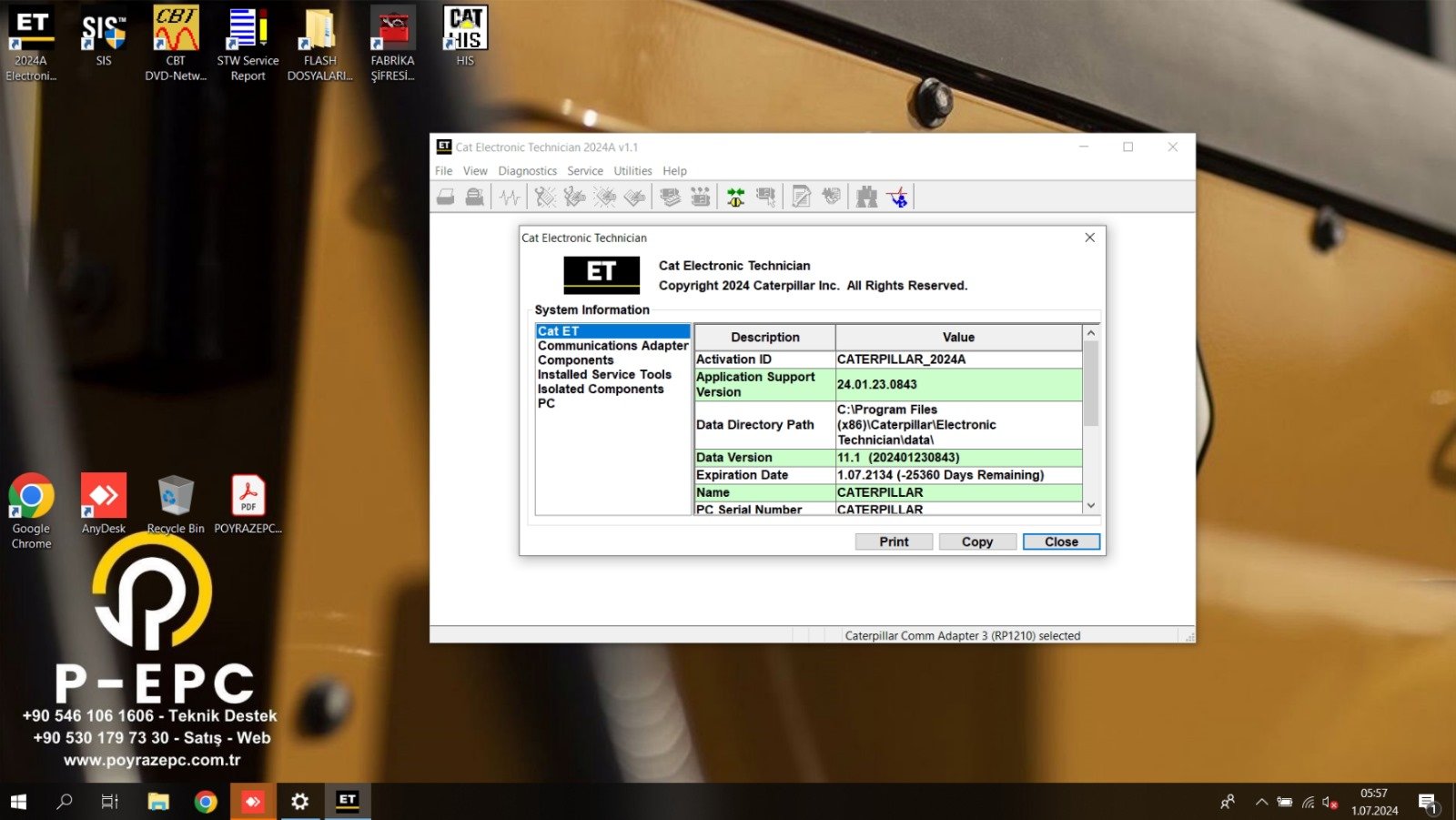The height and width of the screenshot is (820, 1456).
Task: Click the CATERPILLAR_2024A activation ID value
Action: 958,359
